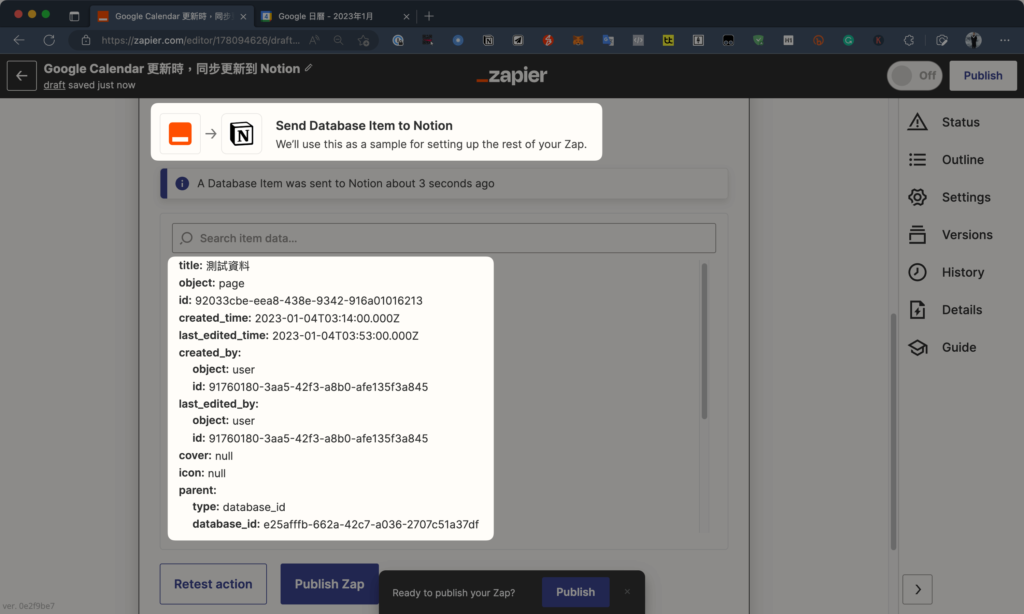Click the site lock icon in address bar

pos(86,40)
